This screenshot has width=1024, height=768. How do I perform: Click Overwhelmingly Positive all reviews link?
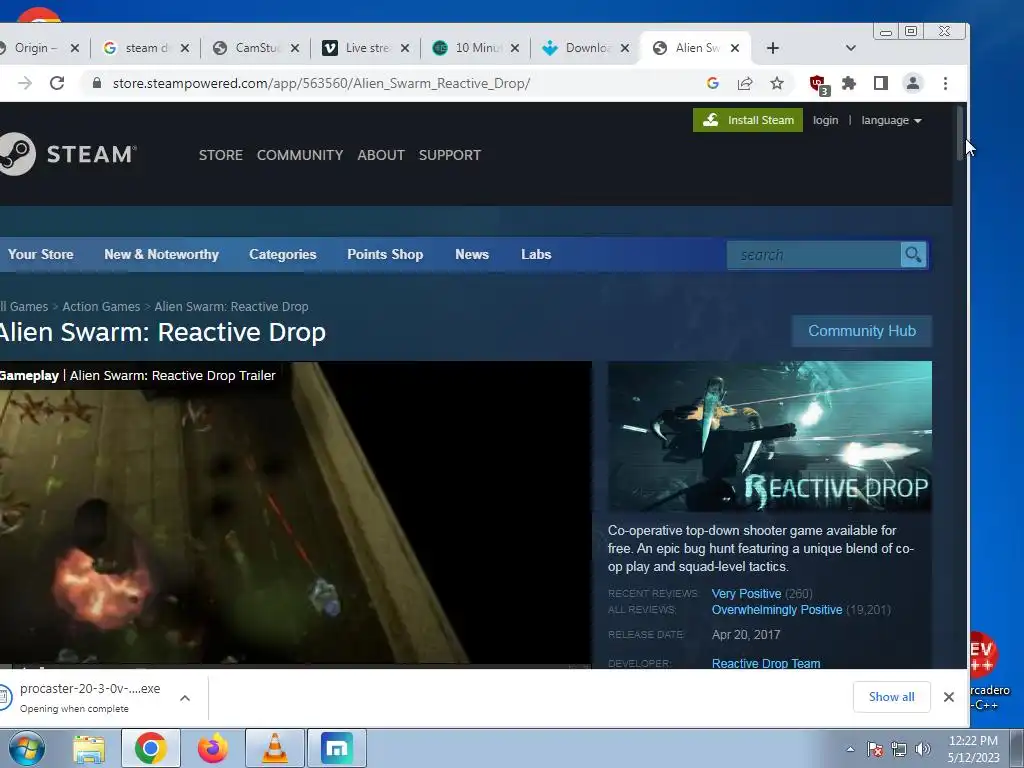tap(777, 609)
